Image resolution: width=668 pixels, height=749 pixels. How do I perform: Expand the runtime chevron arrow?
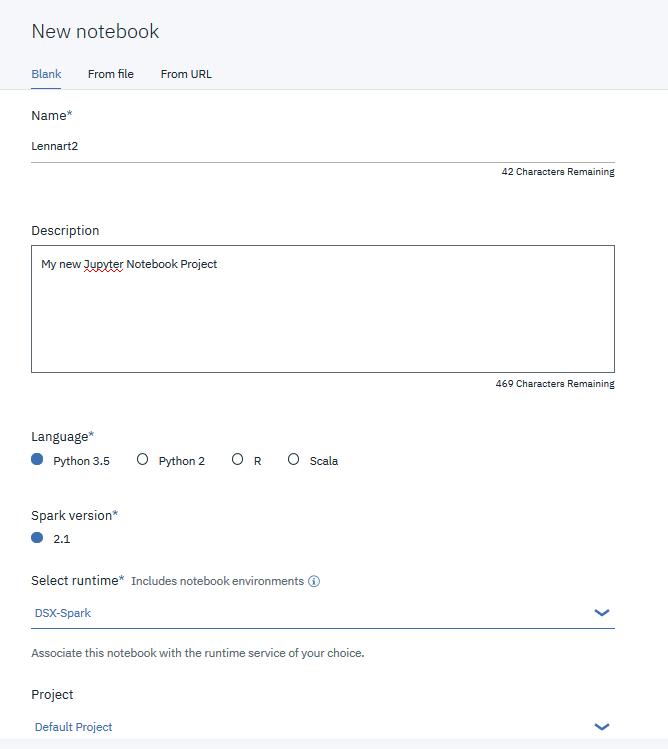point(602,612)
